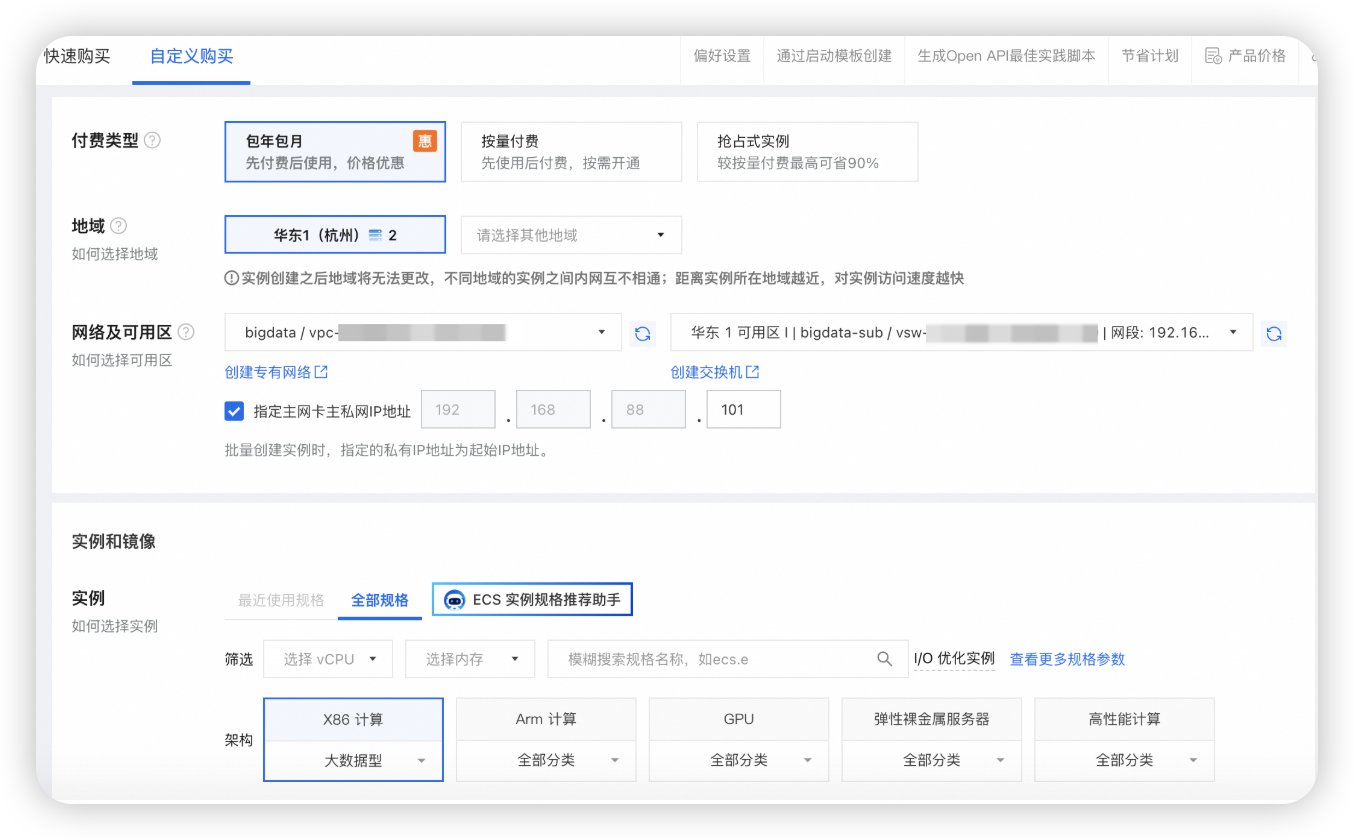
Task: Click the refresh icon beside the vswitch selector
Action: (1274, 332)
